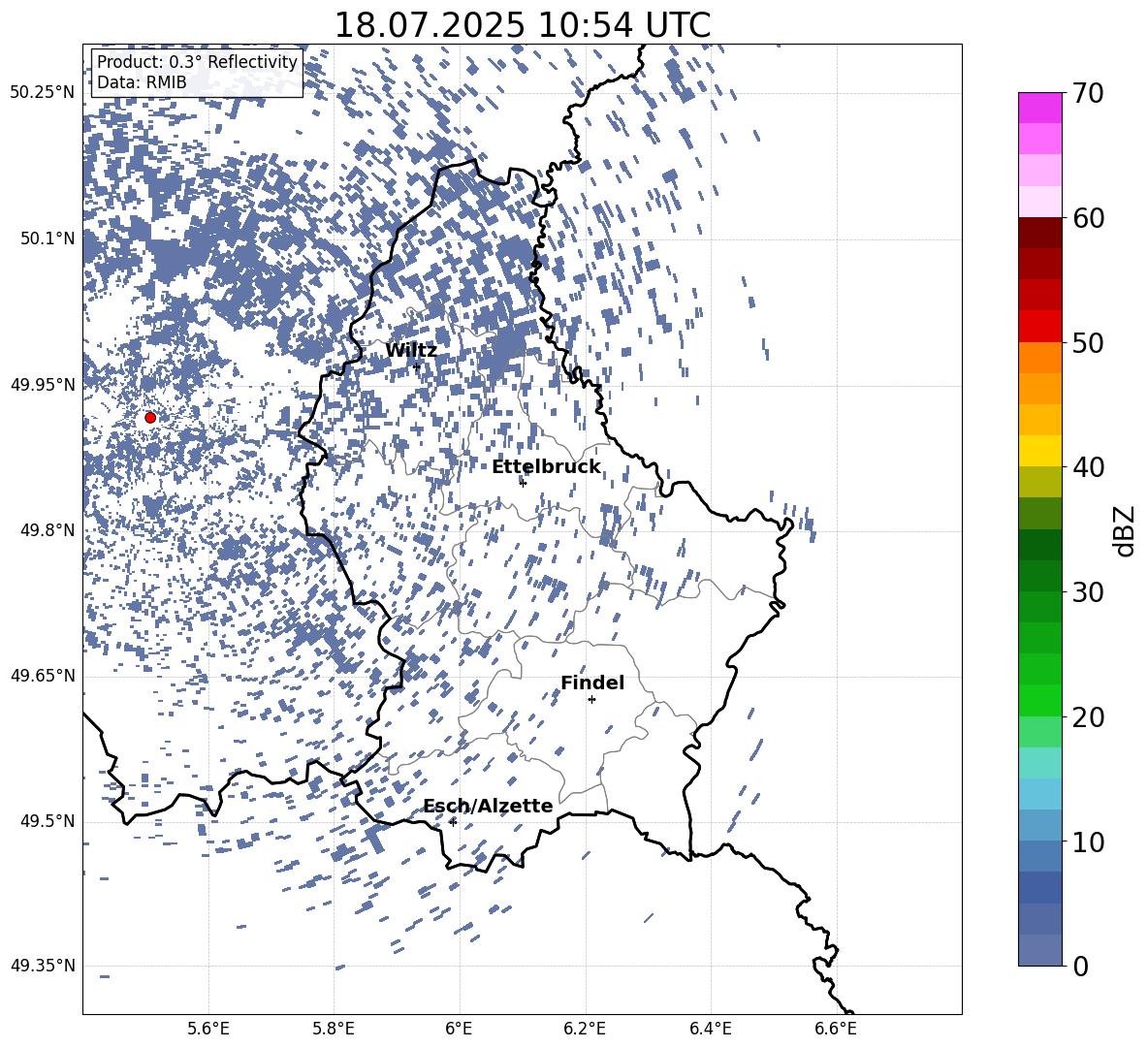Screen dimensions: 1148x1048
Task: Click the 49.8°N latitude label
Action: 48,530
